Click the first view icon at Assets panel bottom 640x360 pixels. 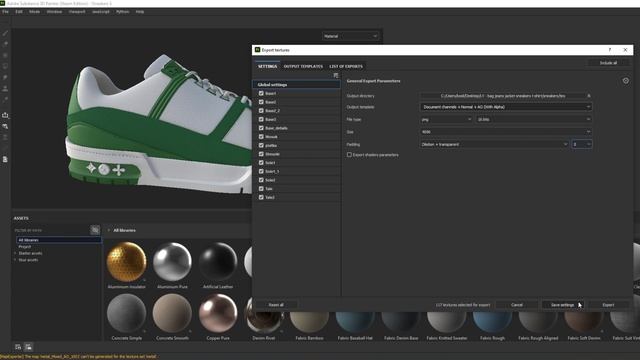18,347
